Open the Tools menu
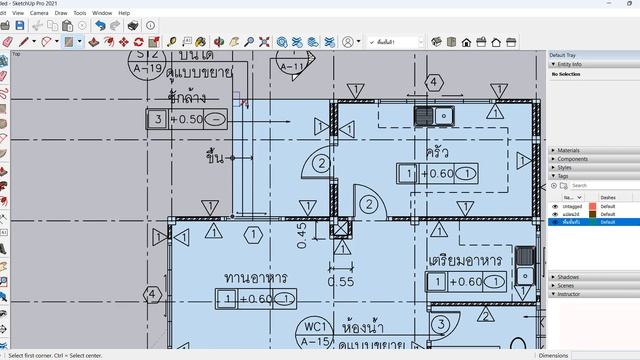Screen dimensions: 640x360 80,13
